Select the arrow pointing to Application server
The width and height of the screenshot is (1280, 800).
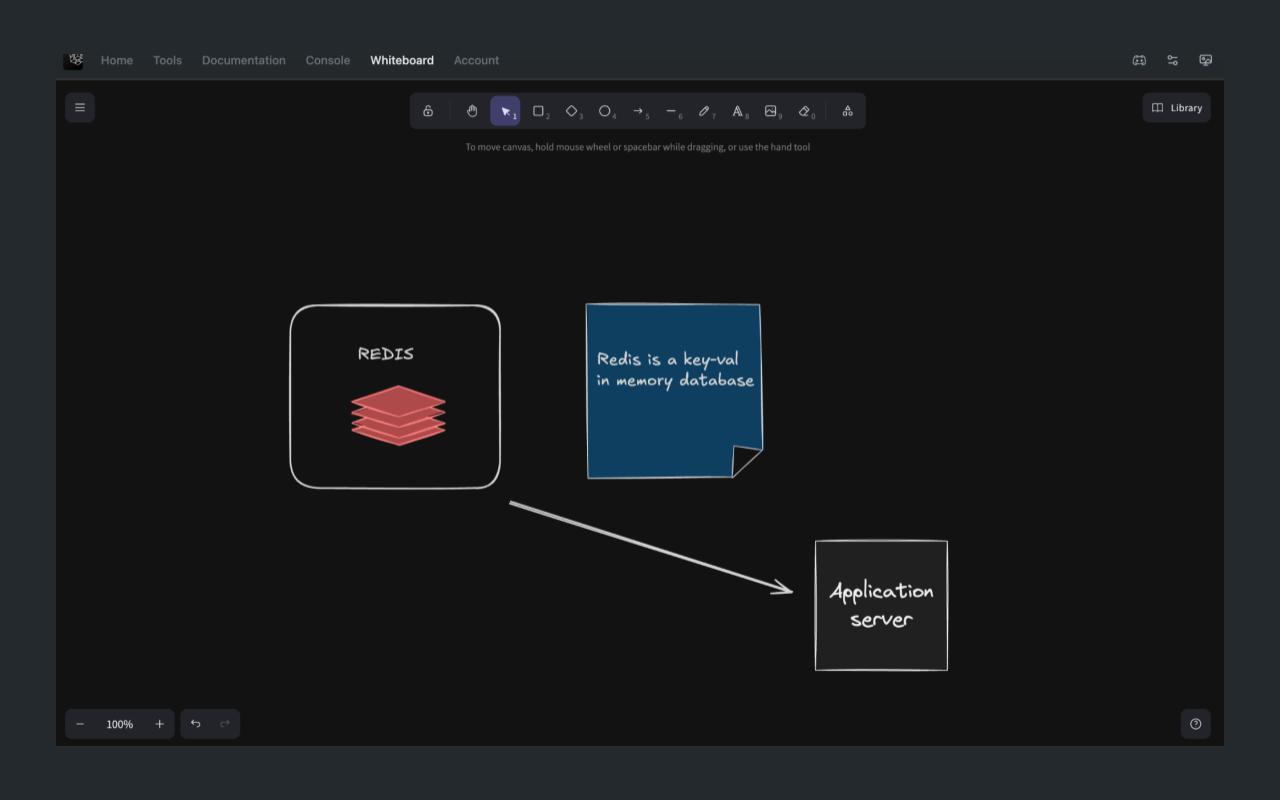click(651, 547)
